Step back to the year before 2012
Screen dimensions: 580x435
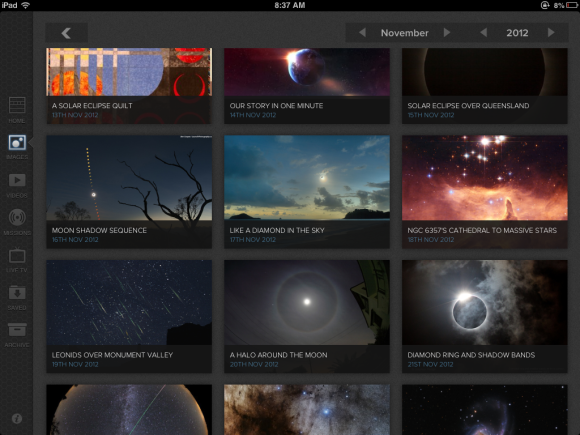tap(483, 33)
